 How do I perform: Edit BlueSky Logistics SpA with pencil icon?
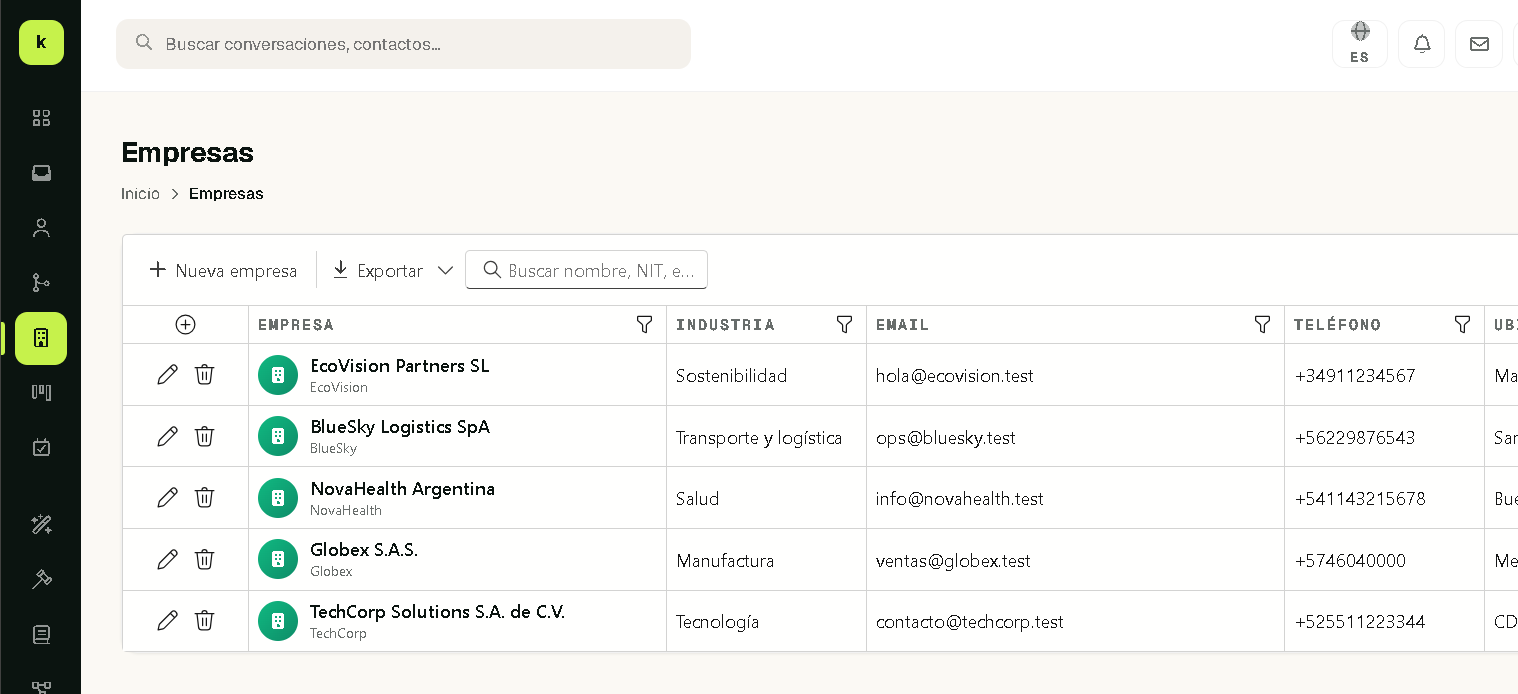[x=167, y=436]
